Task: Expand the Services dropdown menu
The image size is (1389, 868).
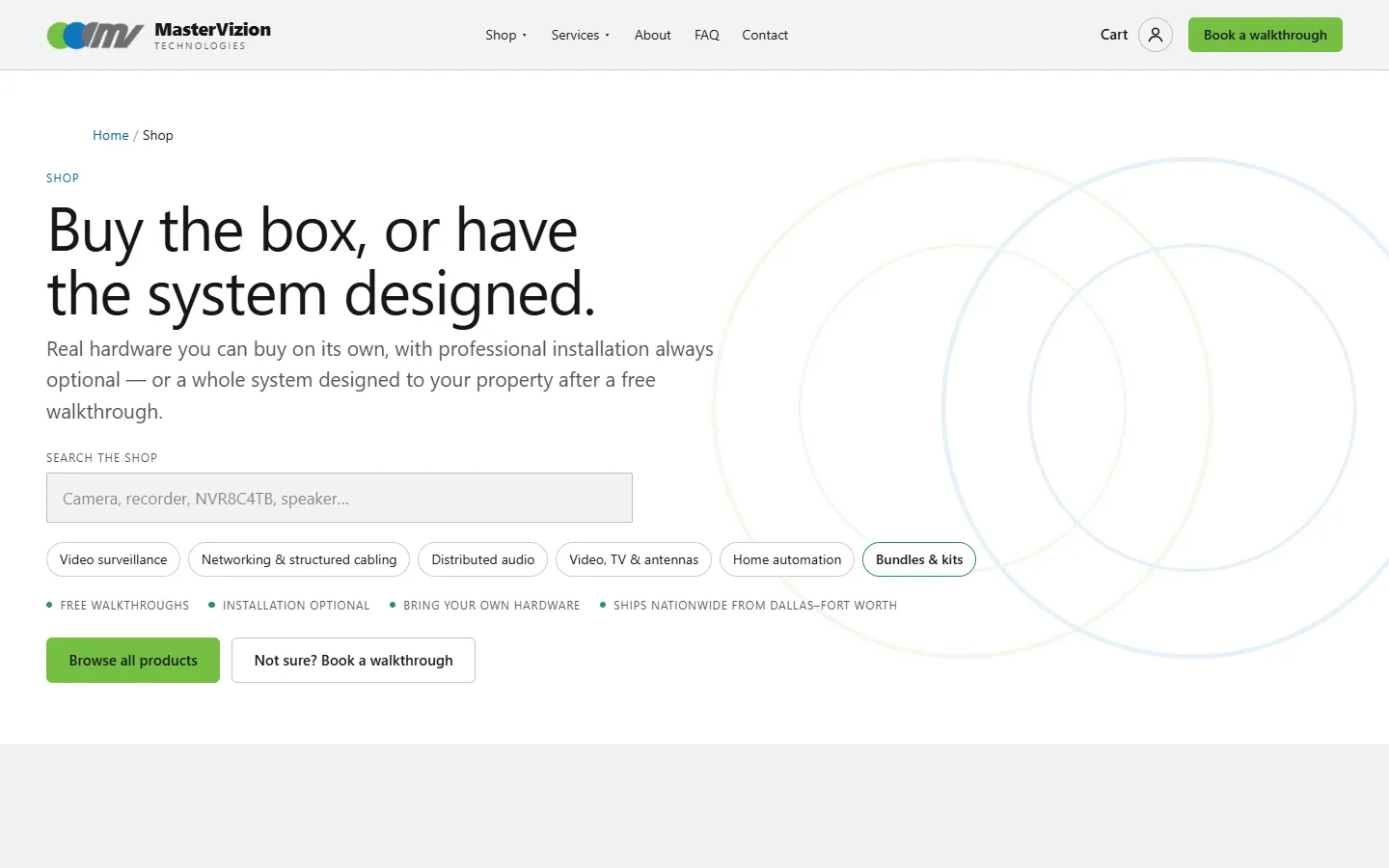Action: (580, 35)
